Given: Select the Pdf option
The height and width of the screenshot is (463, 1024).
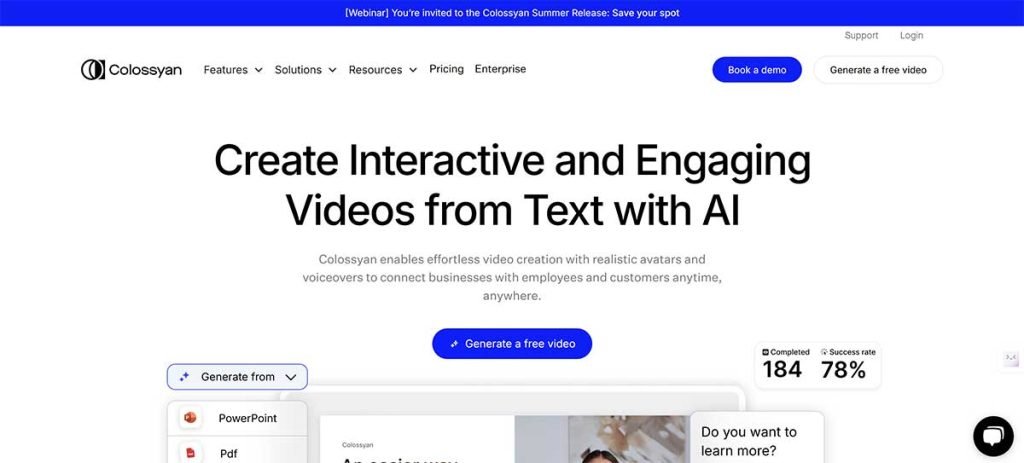Looking at the screenshot, I should tap(237, 451).
